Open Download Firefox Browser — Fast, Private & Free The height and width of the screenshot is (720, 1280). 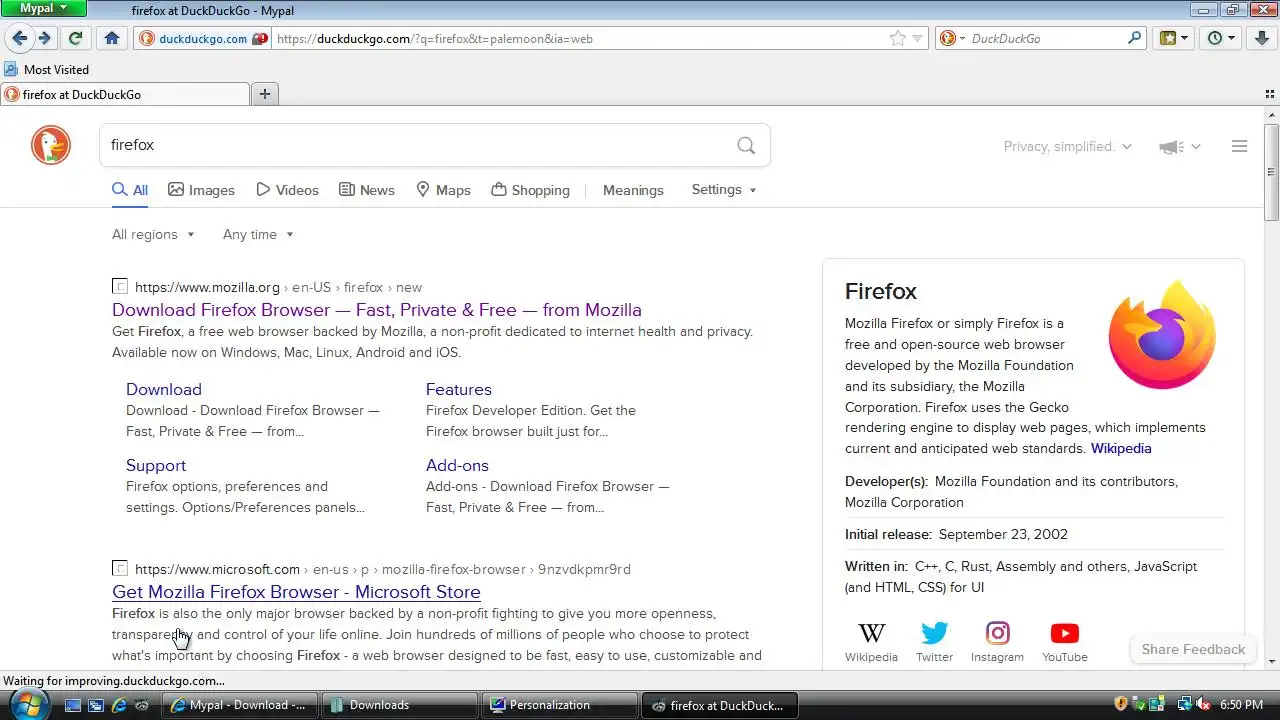point(377,310)
